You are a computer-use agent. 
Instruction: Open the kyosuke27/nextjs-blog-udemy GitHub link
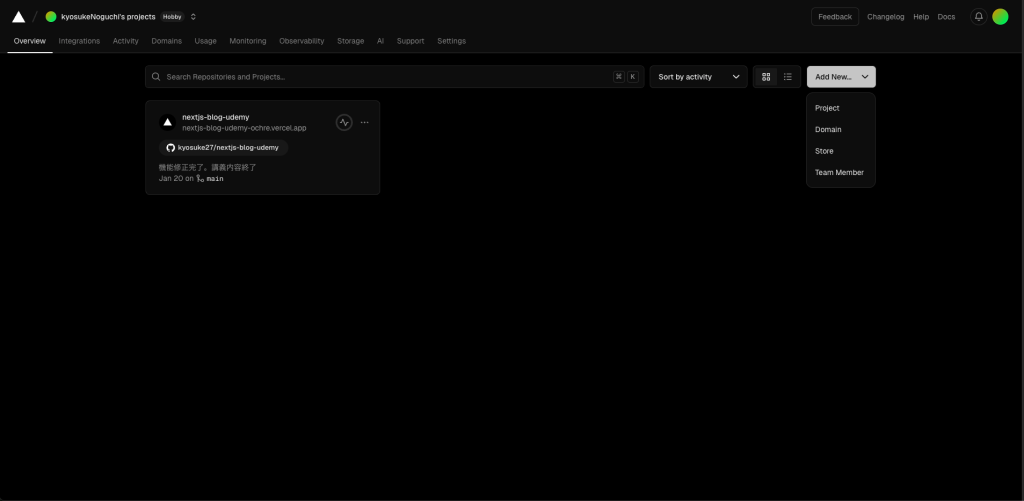coord(222,147)
